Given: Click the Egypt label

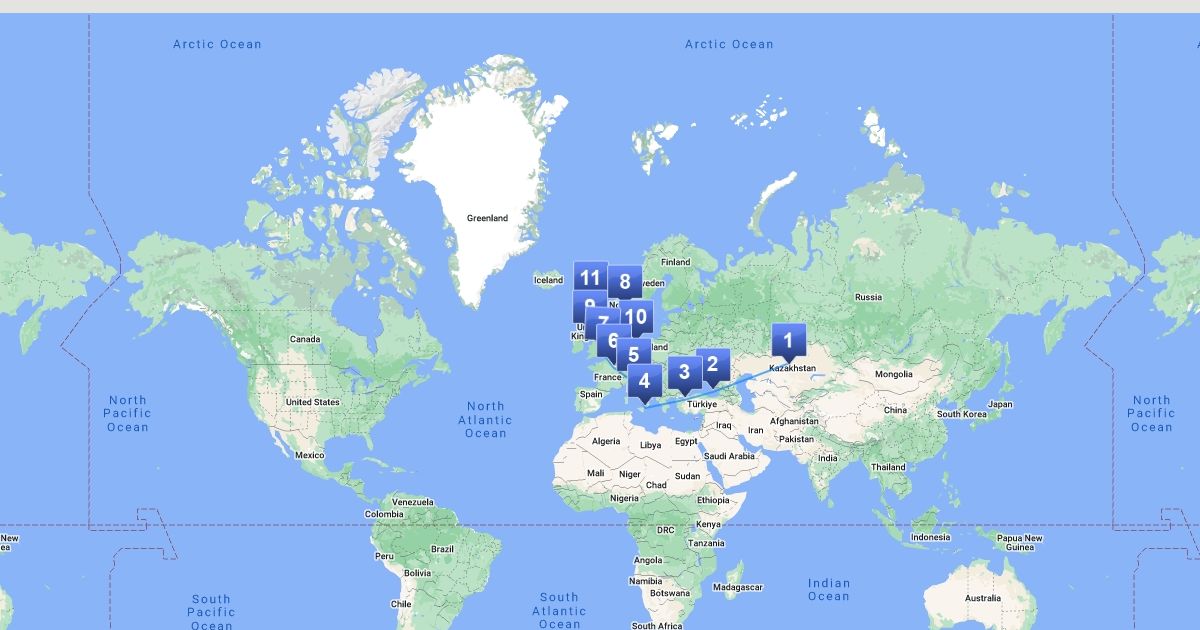Looking at the screenshot, I should point(686,441).
